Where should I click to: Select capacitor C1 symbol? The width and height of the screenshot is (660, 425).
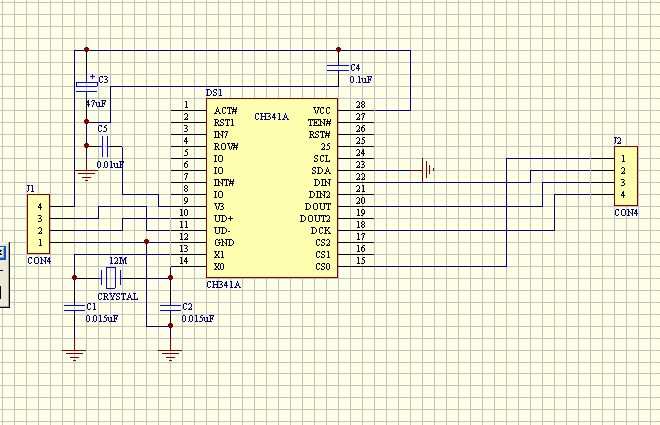tap(75, 308)
